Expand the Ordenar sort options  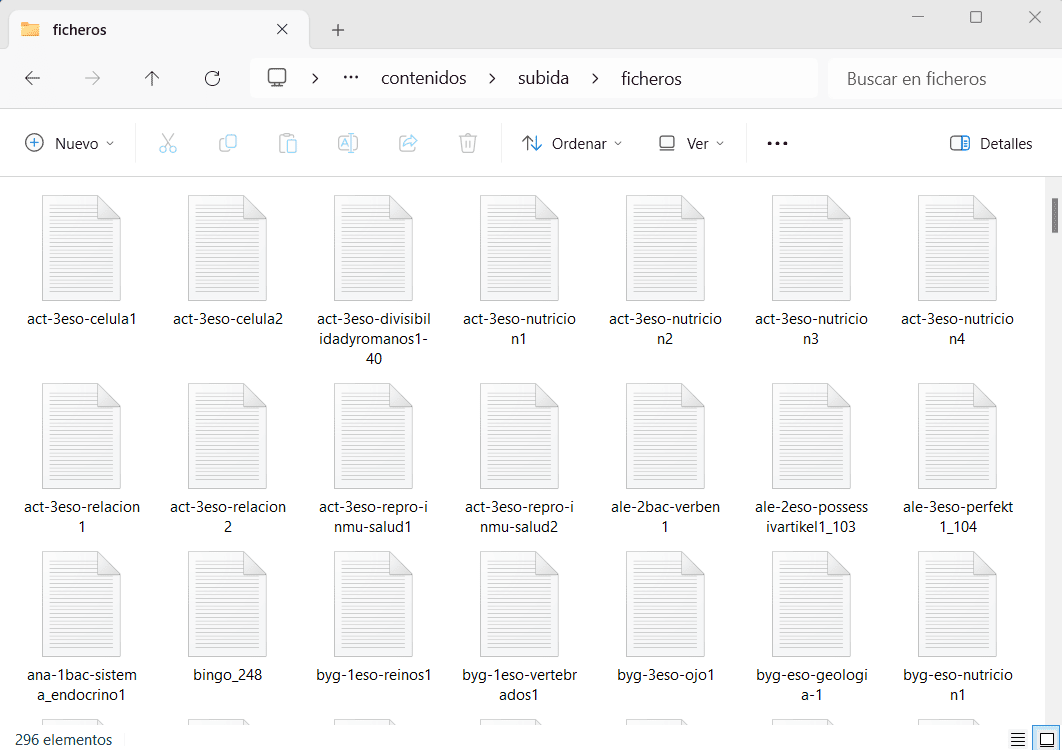click(x=572, y=143)
